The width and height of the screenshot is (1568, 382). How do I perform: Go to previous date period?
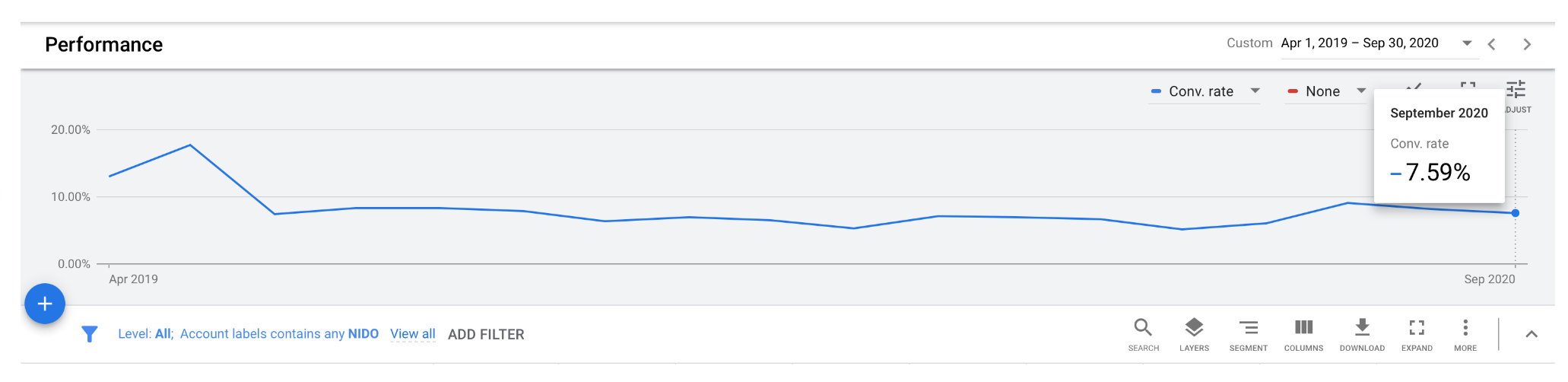coord(1492,44)
